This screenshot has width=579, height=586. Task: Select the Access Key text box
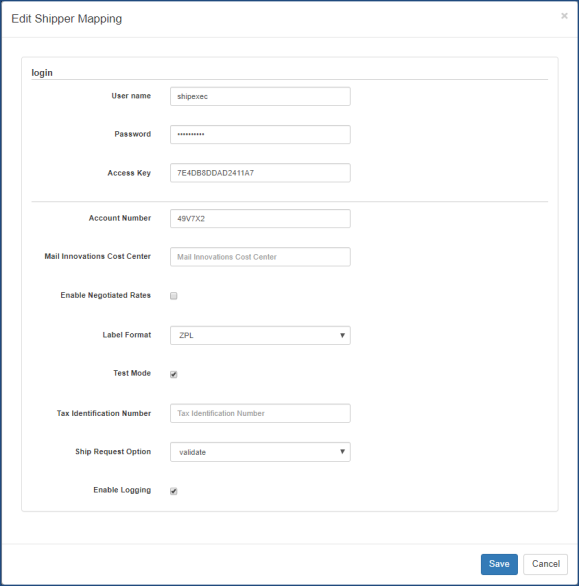click(260, 173)
